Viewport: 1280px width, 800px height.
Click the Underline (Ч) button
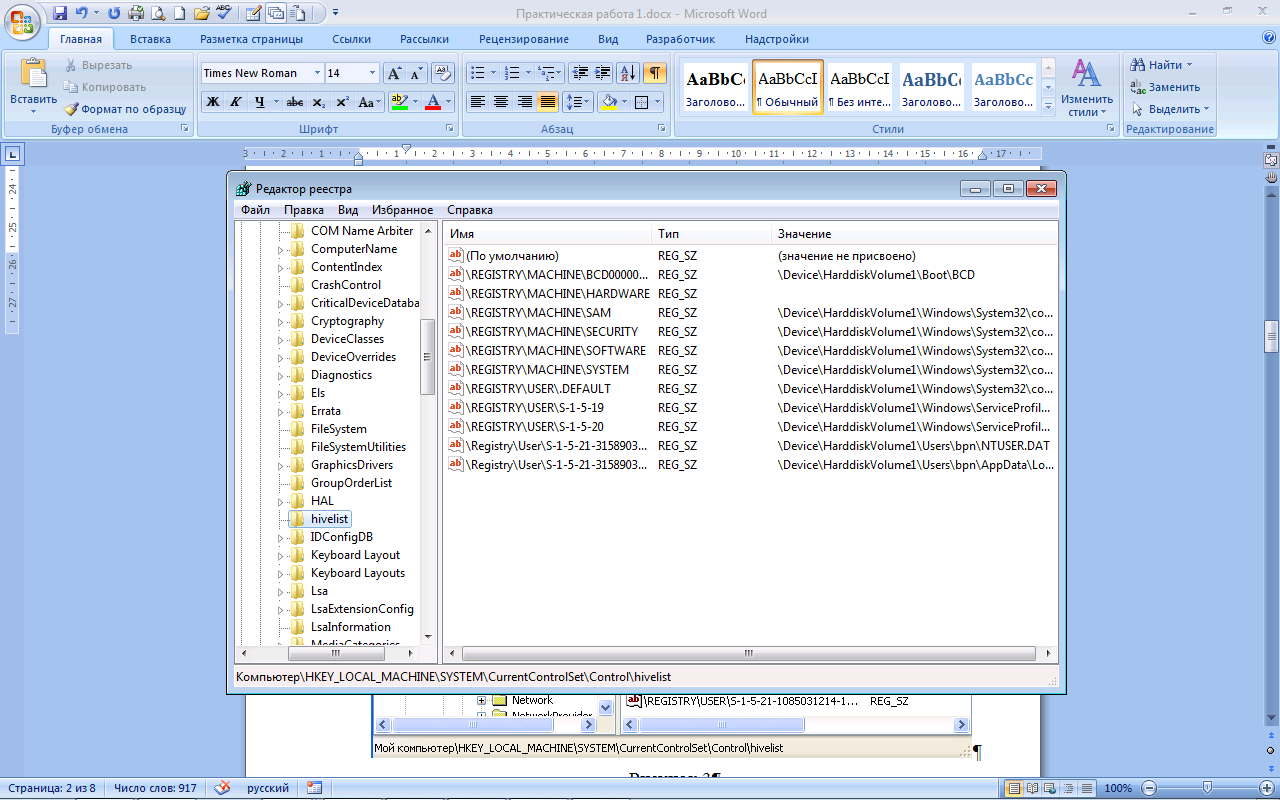[x=260, y=102]
